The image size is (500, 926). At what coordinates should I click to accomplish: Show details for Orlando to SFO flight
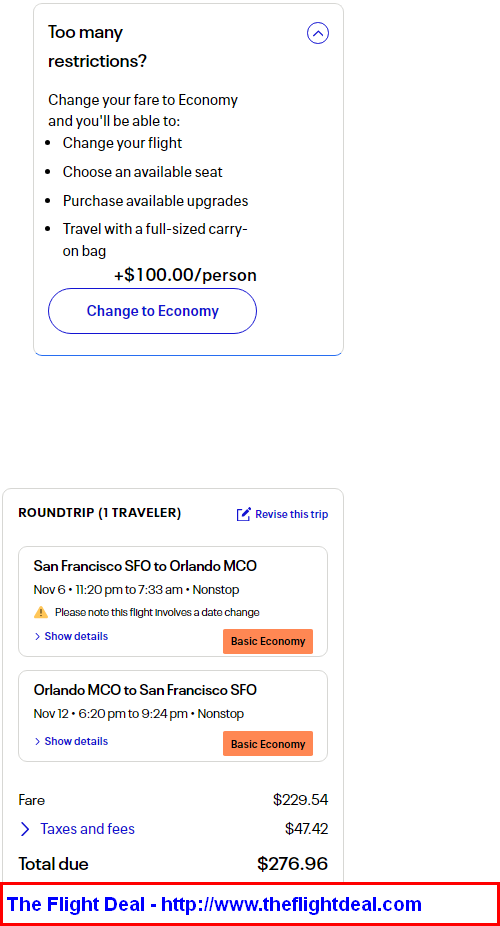click(71, 741)
